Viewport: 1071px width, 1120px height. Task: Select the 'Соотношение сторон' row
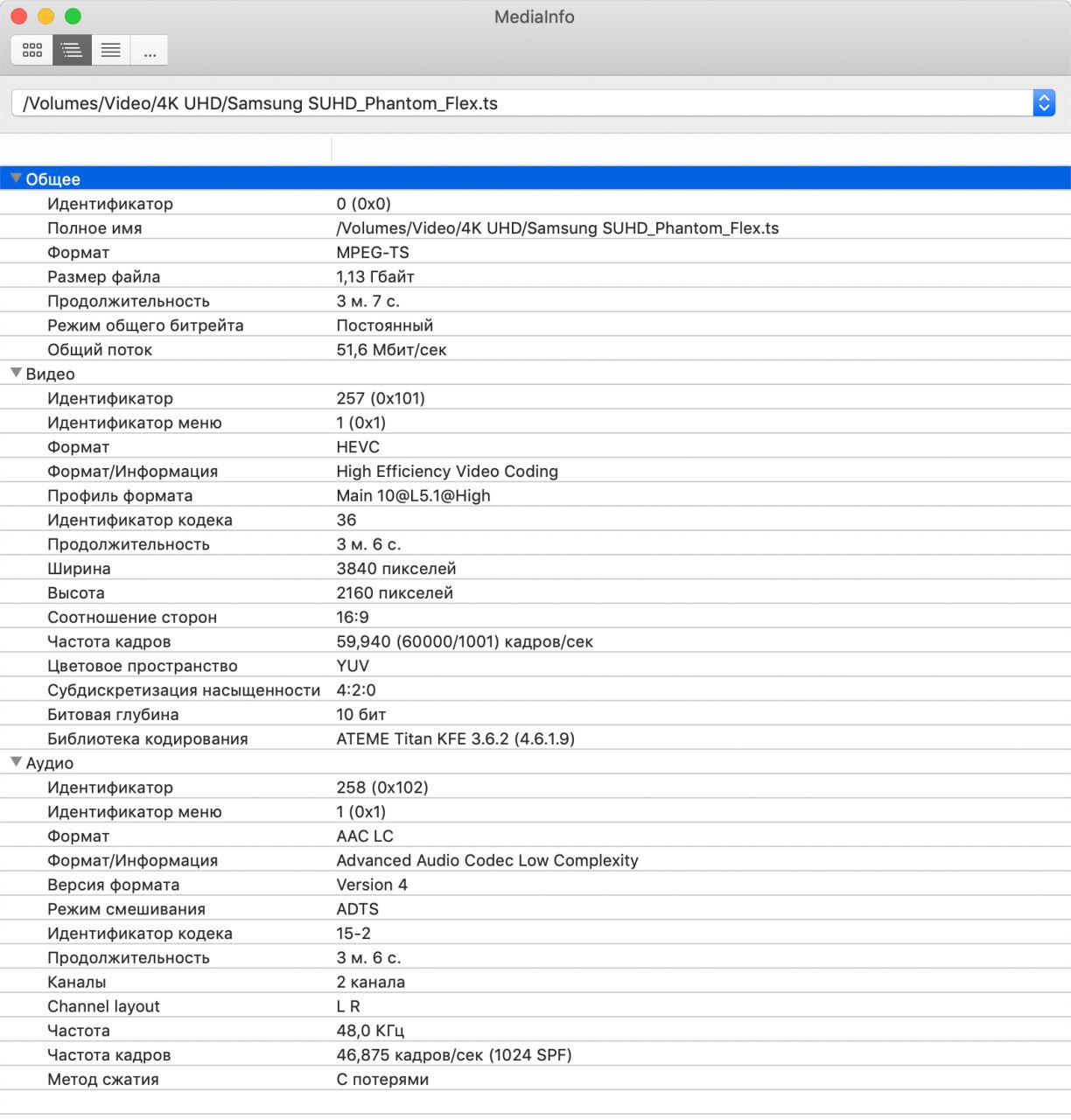coord(535,617)
